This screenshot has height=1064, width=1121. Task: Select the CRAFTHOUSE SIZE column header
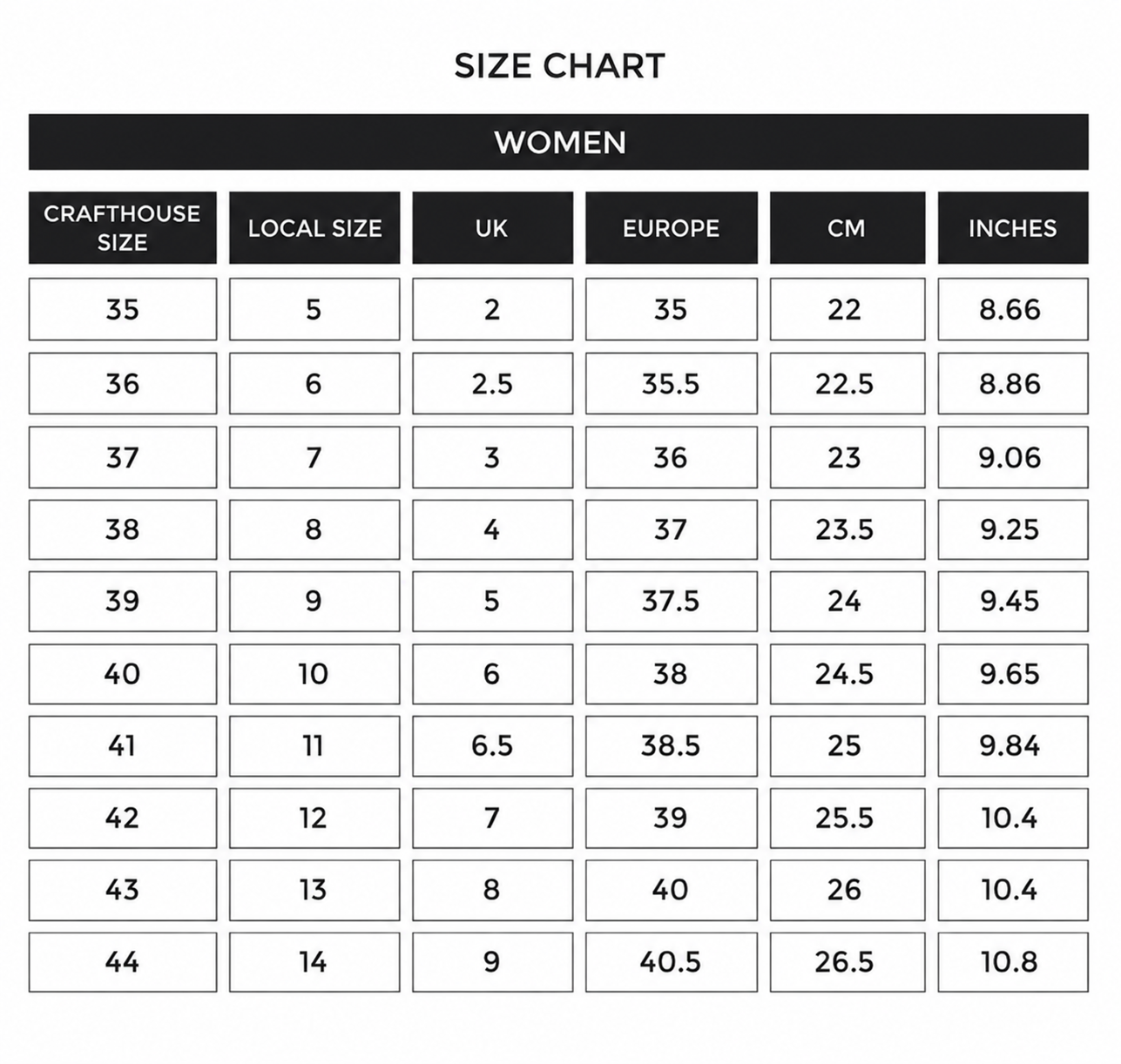tap(123, 228)
